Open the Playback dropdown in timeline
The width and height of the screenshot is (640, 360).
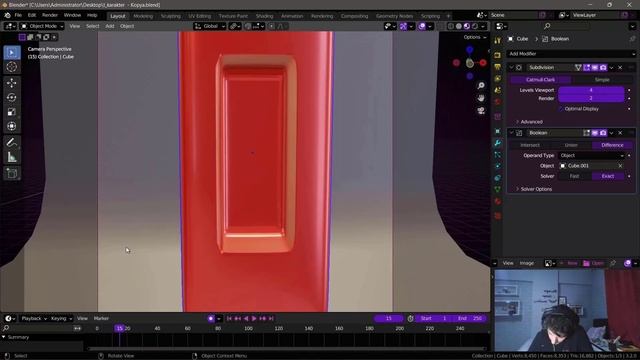(33, 318)
